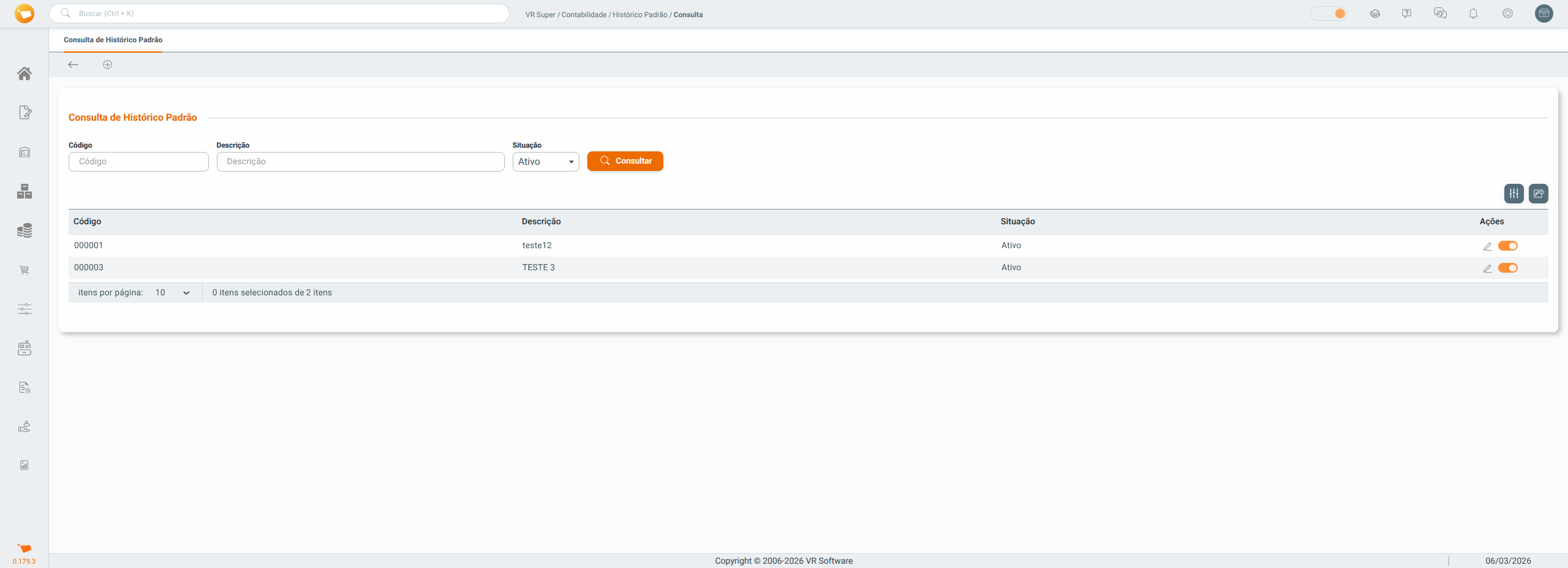This screenshot has width=1568, height=568.
Task: Open the coins stack financial module
Action: click(24, 230)
